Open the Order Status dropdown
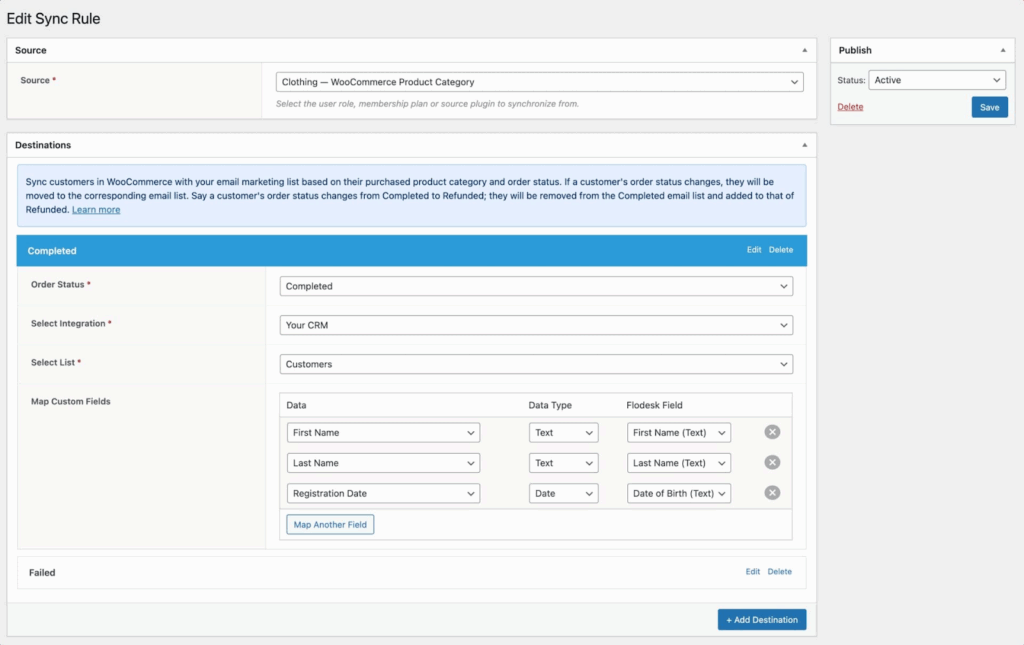The width and height of the screenshot is (1024, 645). (536, 286)
